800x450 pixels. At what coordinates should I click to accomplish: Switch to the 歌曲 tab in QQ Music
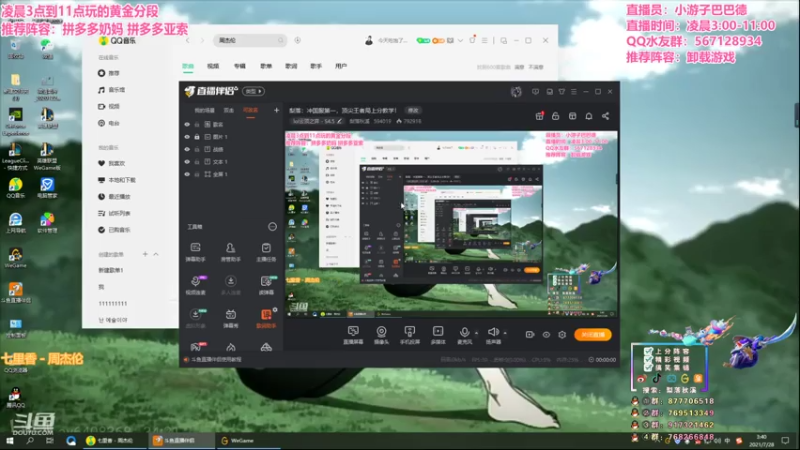click(188, 66)
